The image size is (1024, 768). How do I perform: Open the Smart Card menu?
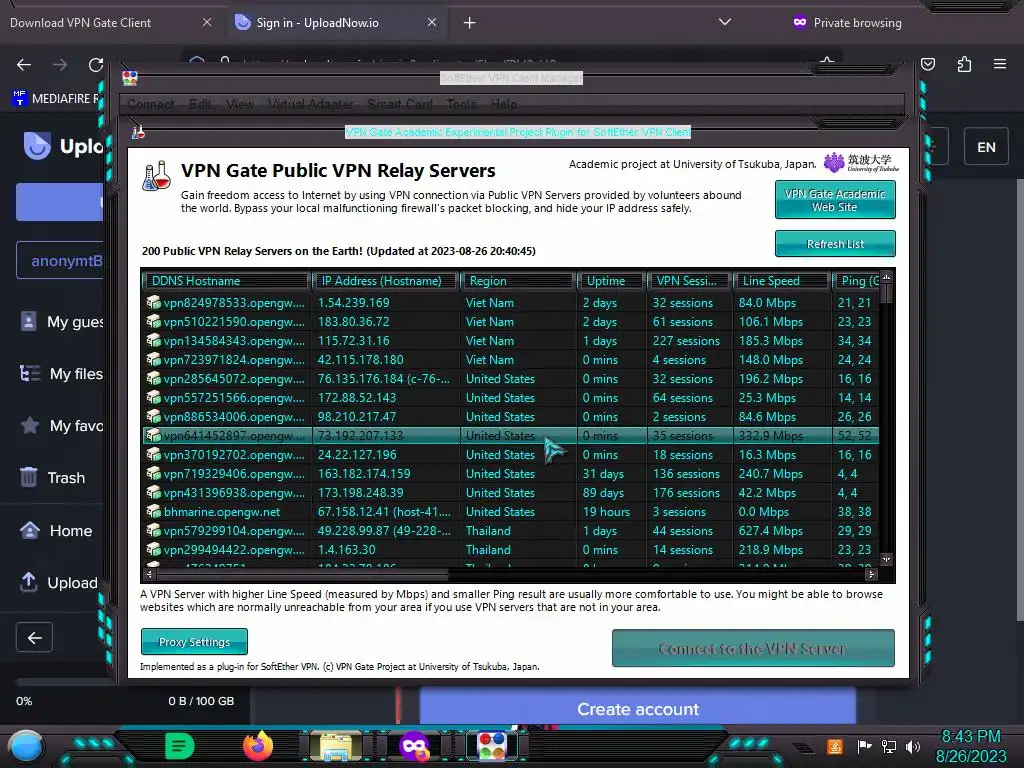coord(400,104)
